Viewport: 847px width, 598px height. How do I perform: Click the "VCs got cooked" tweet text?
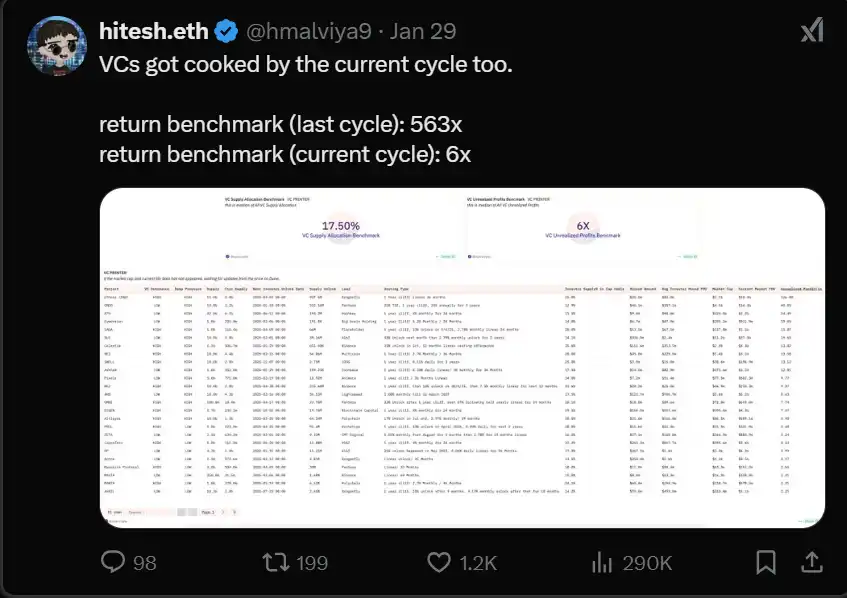click(306, 66)
